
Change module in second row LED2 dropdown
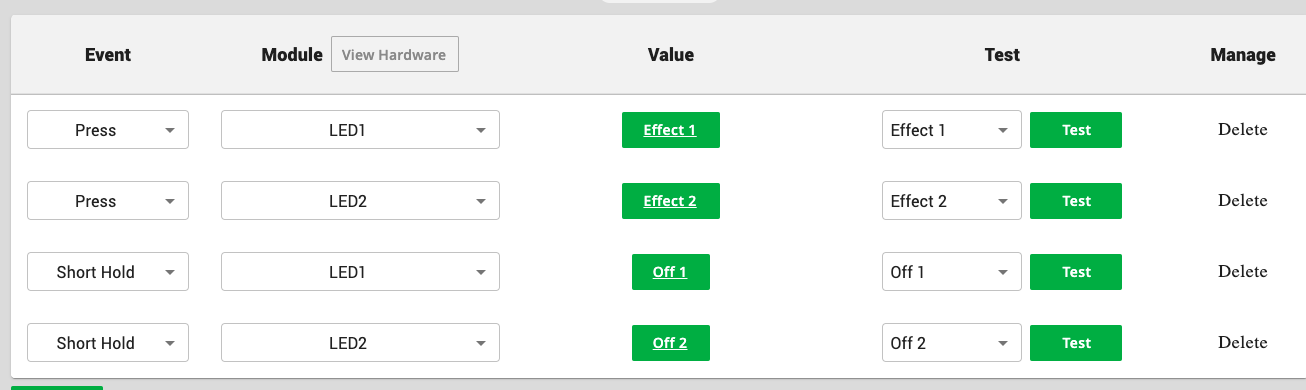(360, 201)
